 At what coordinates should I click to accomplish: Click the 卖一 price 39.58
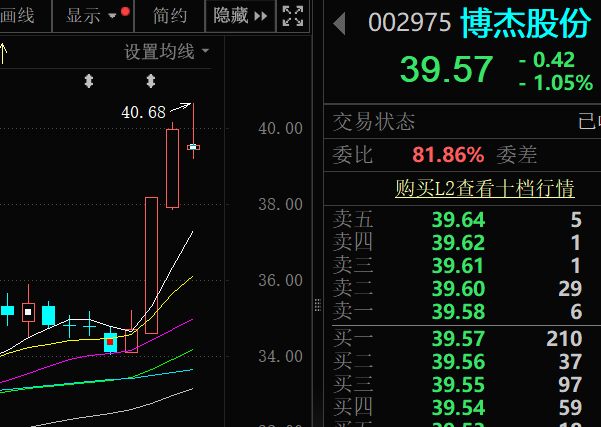[x=458, y=312]
